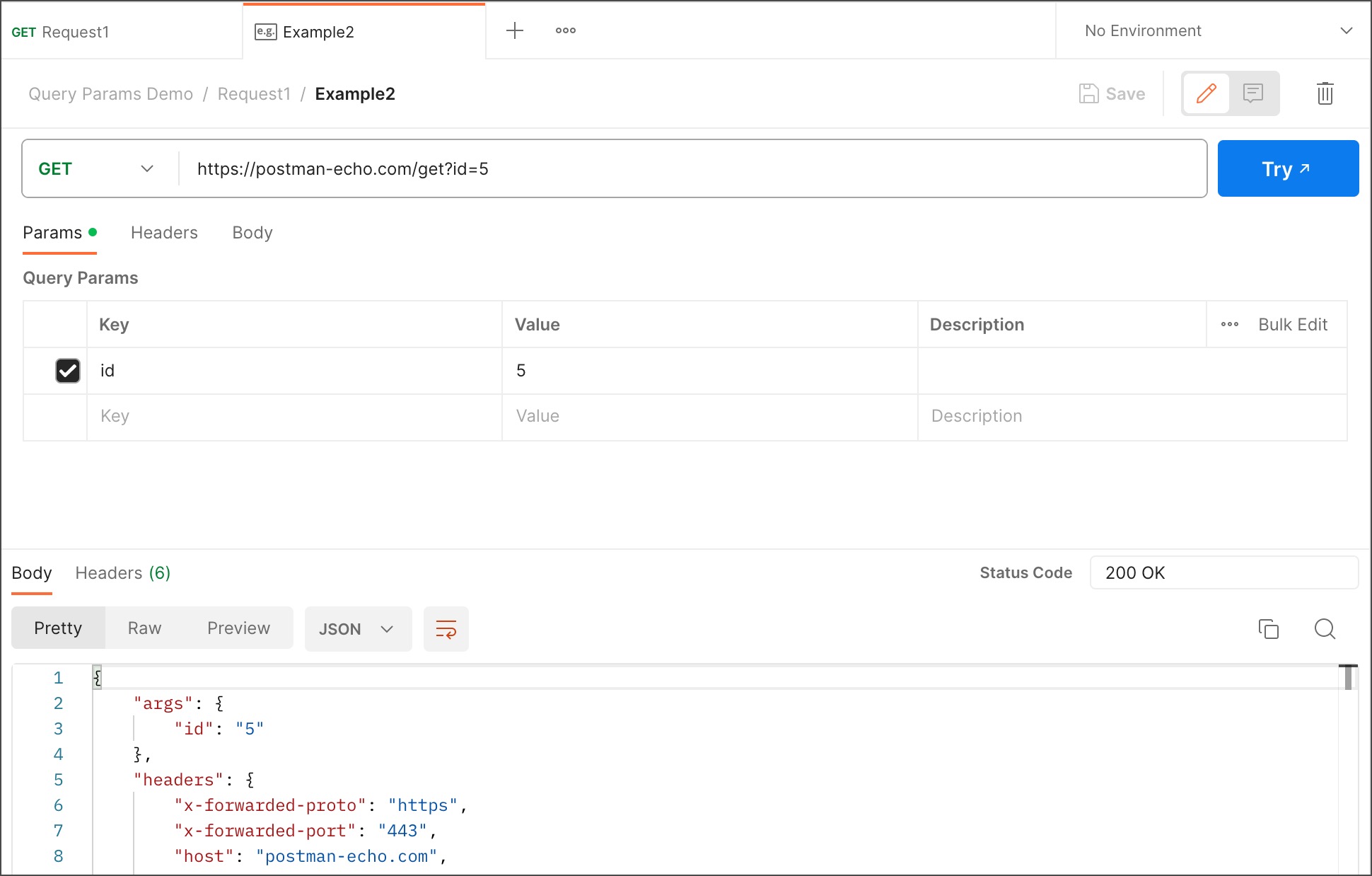Open search in the response body
Viewport: 1372px width, 876px height.
[1324, 628]
